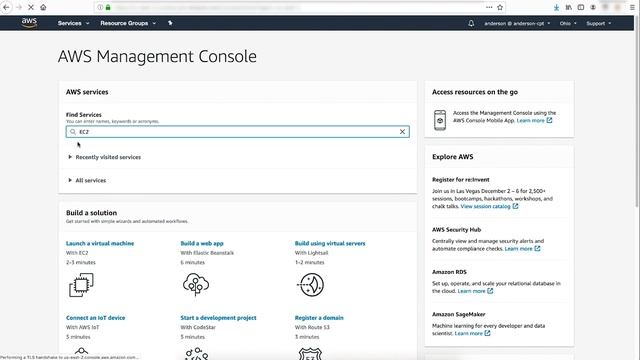Click the CodeStar development icon

point(196,353)
